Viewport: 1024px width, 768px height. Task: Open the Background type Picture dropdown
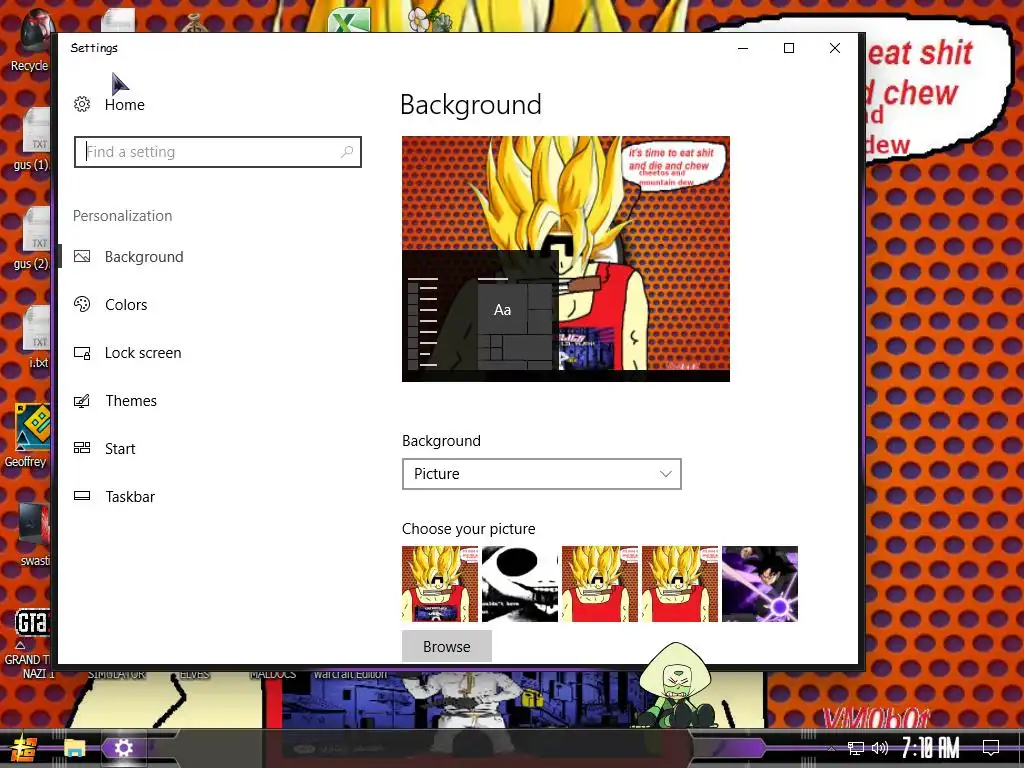[541, 474]
